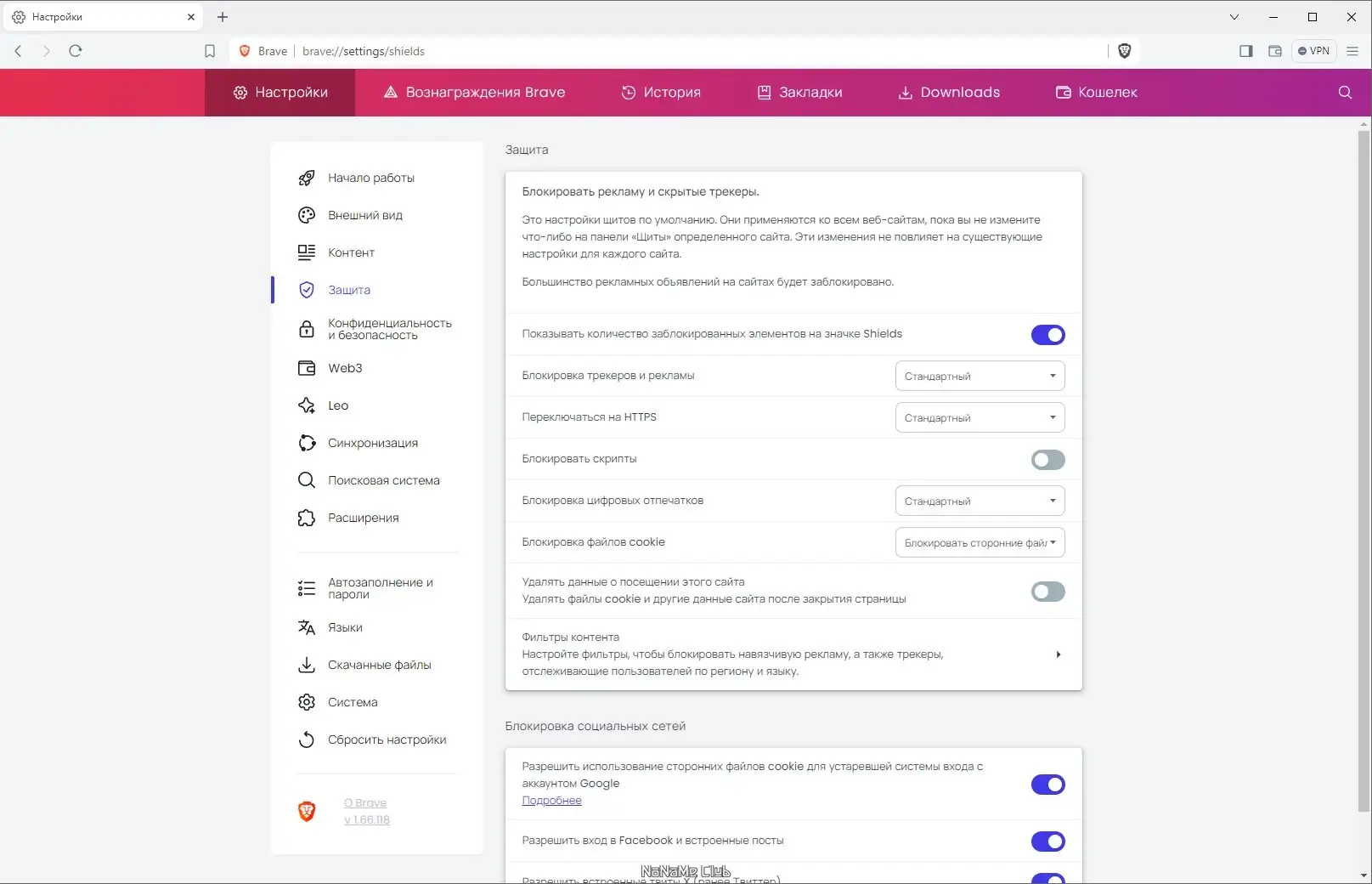This screenshot has height=884, width=1372.
Task: Toggle off Разрешить вход в Facebook
Action: coord(1047,841)
